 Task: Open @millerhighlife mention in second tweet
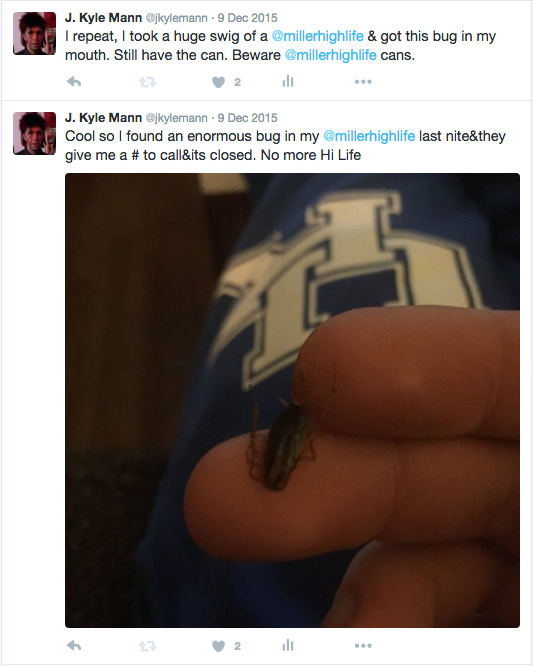pyautogui.click(x=369, y=136)
